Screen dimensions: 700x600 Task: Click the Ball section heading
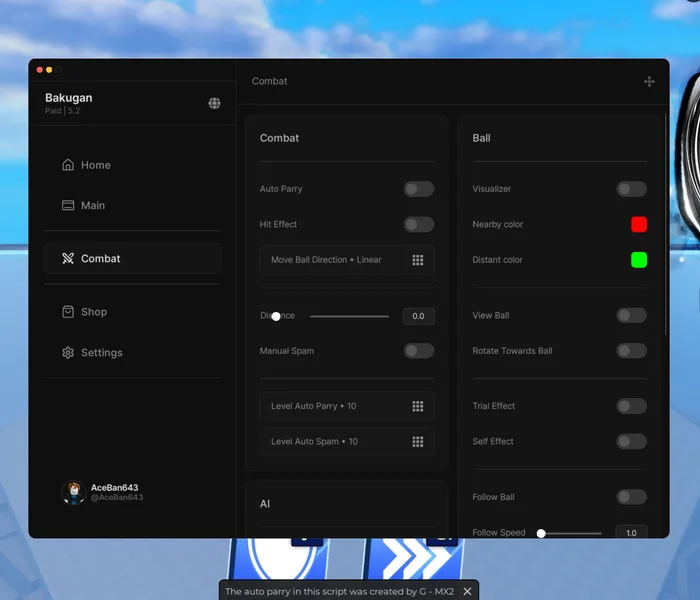[x=481, y=138]
